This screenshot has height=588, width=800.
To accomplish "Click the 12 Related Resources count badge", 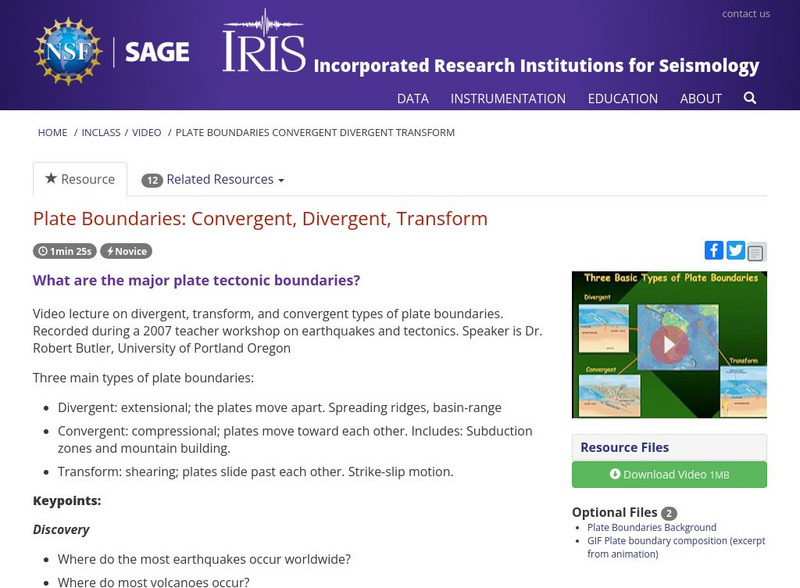I will [x=151, y=179].
